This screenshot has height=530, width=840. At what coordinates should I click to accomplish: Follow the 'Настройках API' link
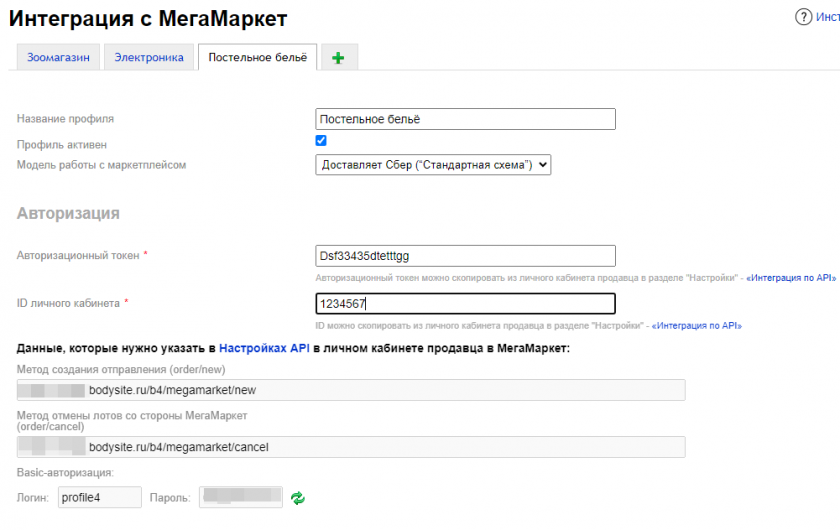(x=264, y=348)
